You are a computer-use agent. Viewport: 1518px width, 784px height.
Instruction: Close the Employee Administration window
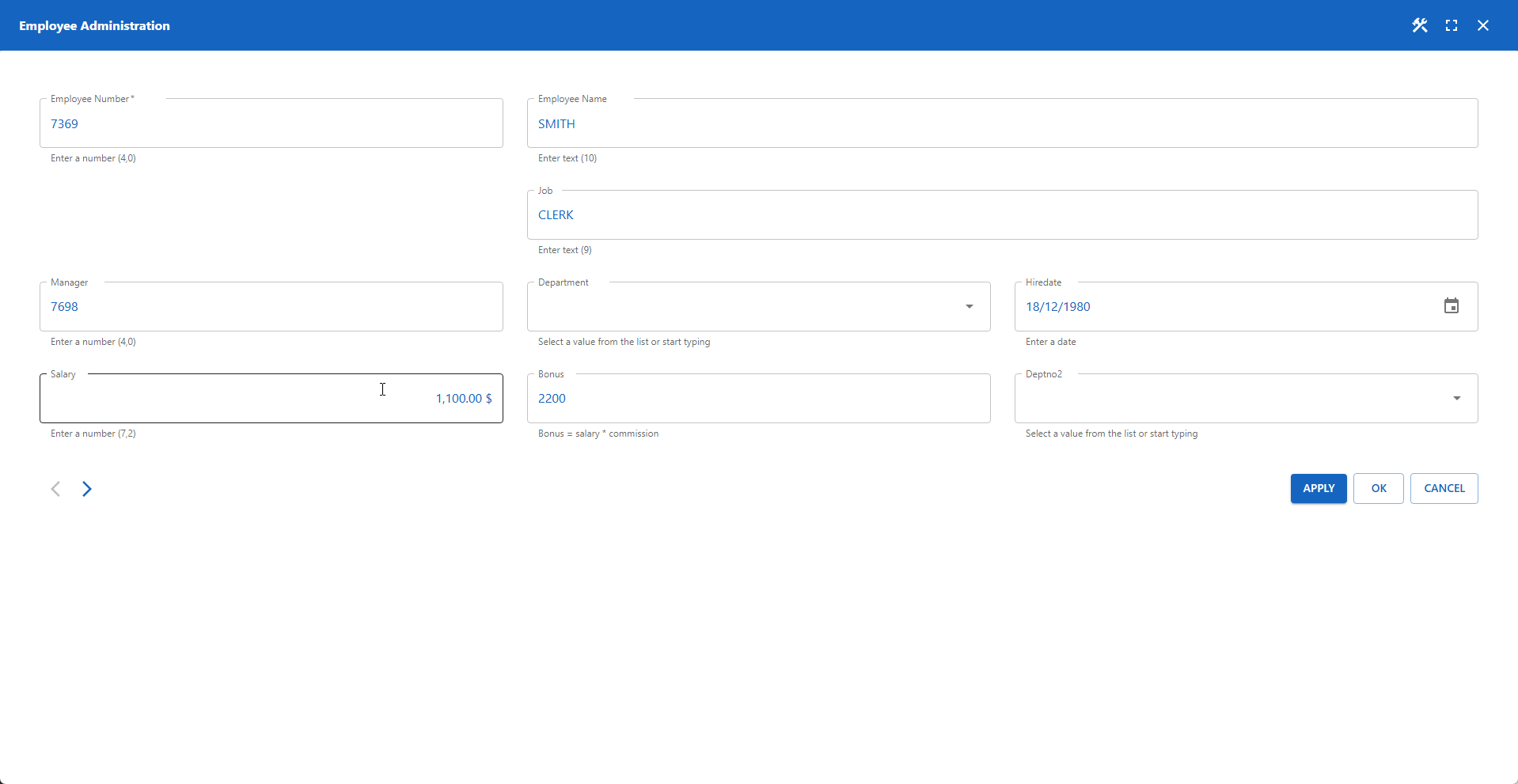coord(1483,25)
